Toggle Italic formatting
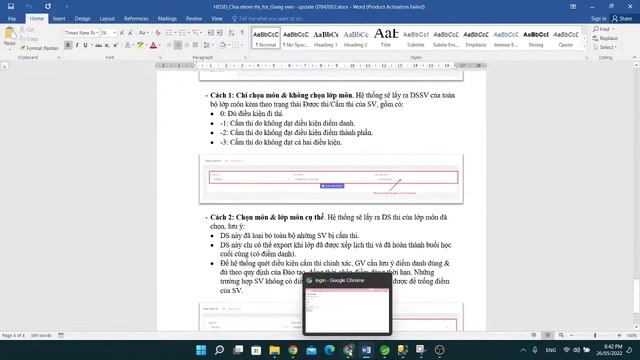This screenshot has height=360, width=640. (x=77, y=45)
